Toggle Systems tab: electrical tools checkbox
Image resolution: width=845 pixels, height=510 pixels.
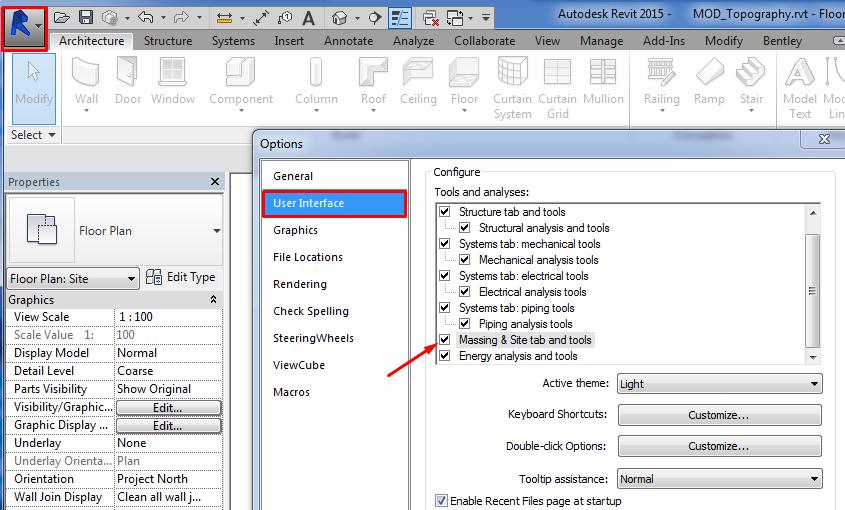point(445,275)
